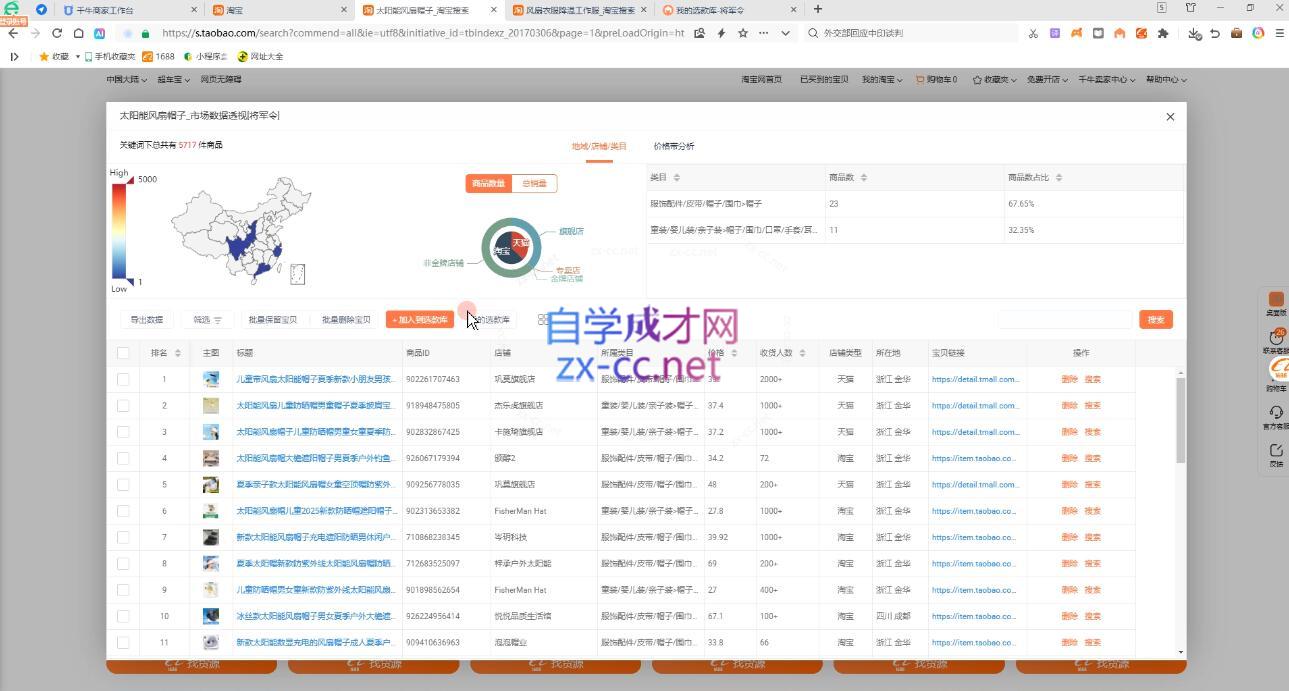Screen dimensions: 1289x691
Task: Check the checkbox for rank 6 row
Action: (x=123, y=511)
